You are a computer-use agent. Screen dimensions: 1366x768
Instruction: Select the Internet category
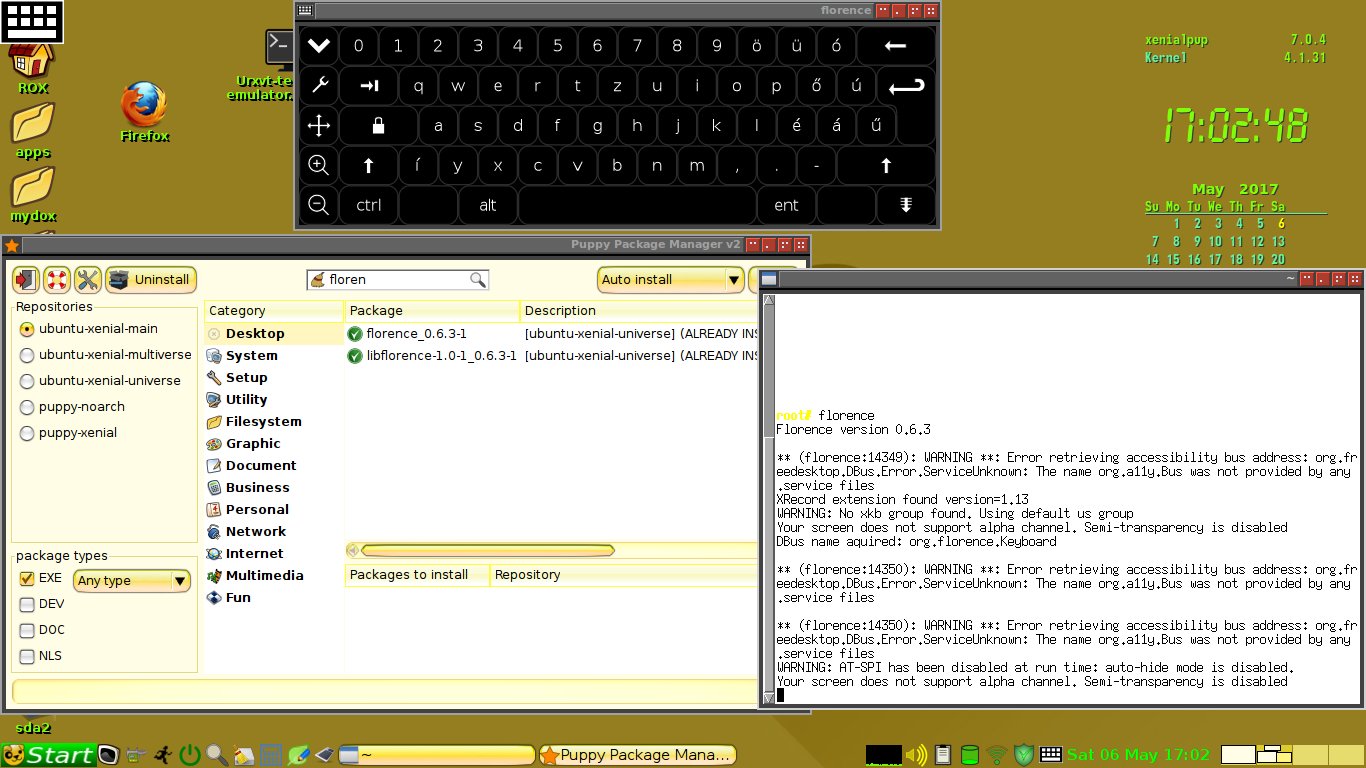click(274, 554)
